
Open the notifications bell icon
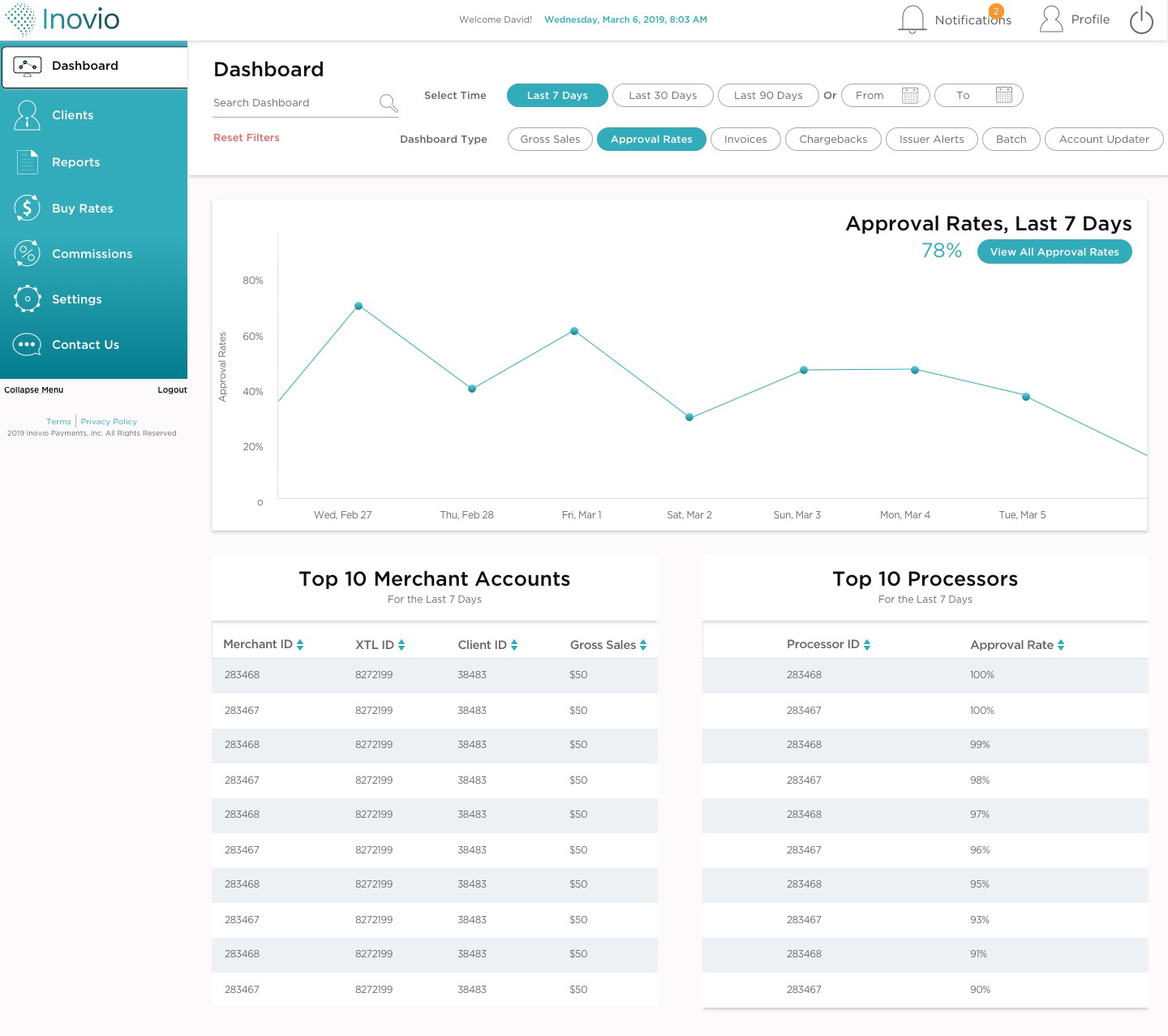coord(912,19)
